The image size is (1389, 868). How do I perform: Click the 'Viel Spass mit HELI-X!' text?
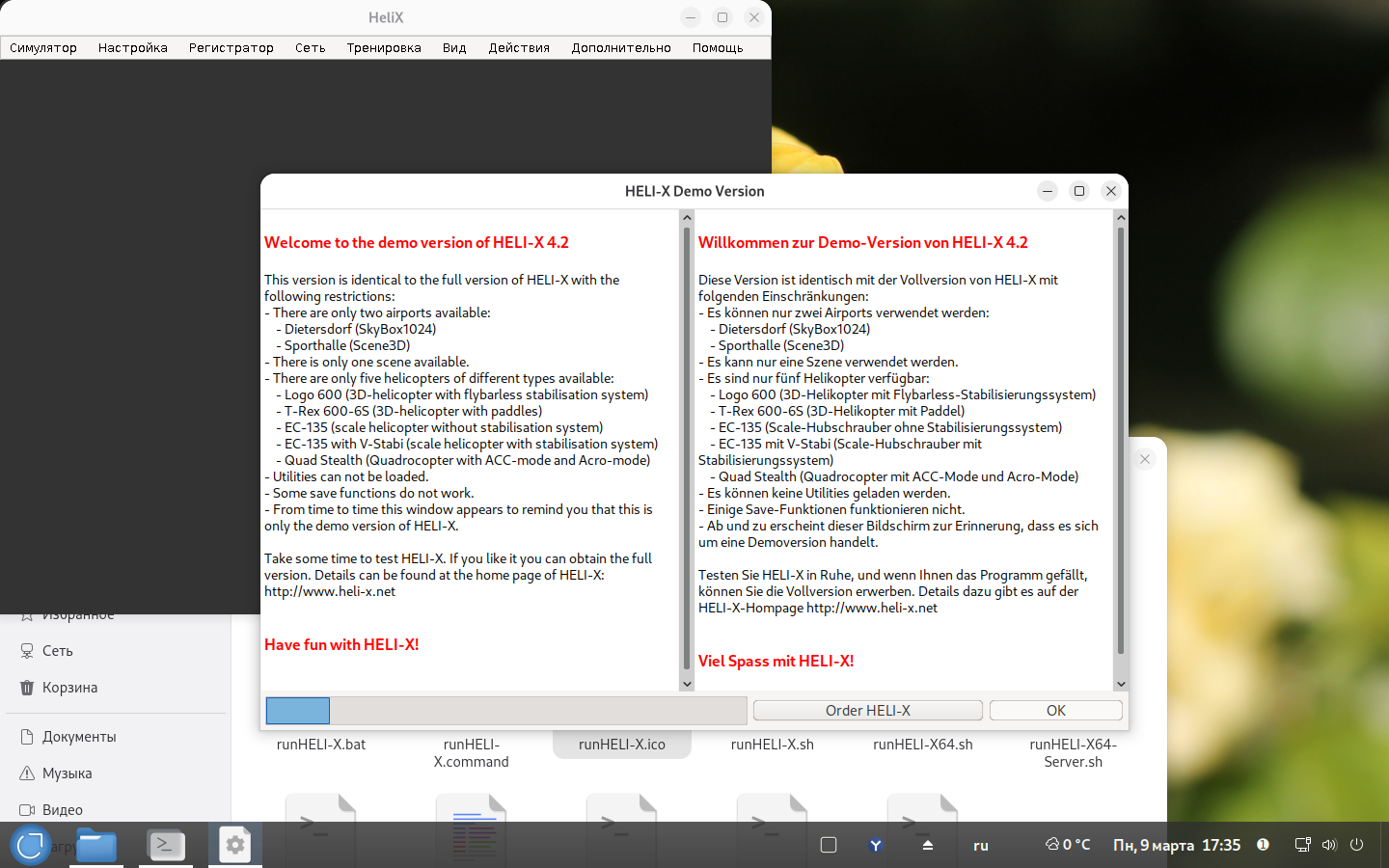[776, 661]
